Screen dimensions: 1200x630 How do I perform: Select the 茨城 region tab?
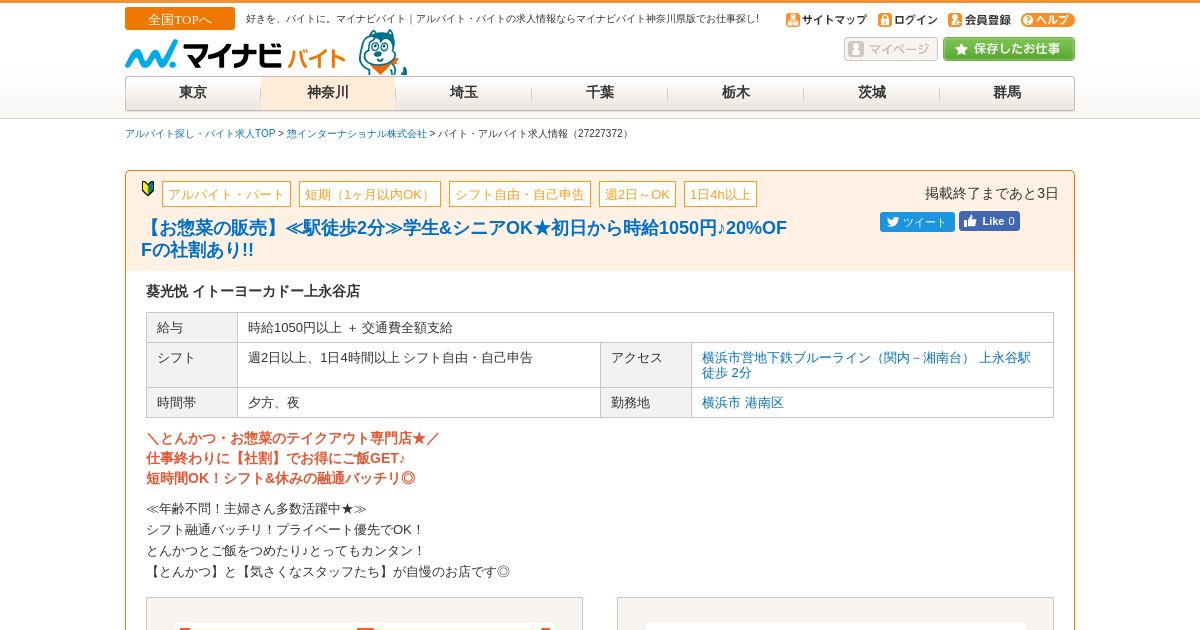[872, 93]
